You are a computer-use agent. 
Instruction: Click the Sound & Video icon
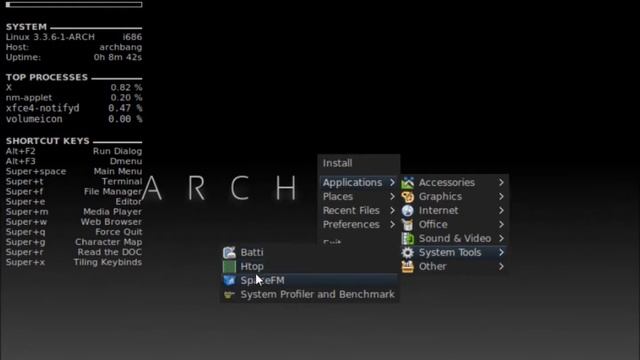click(407, 238)
